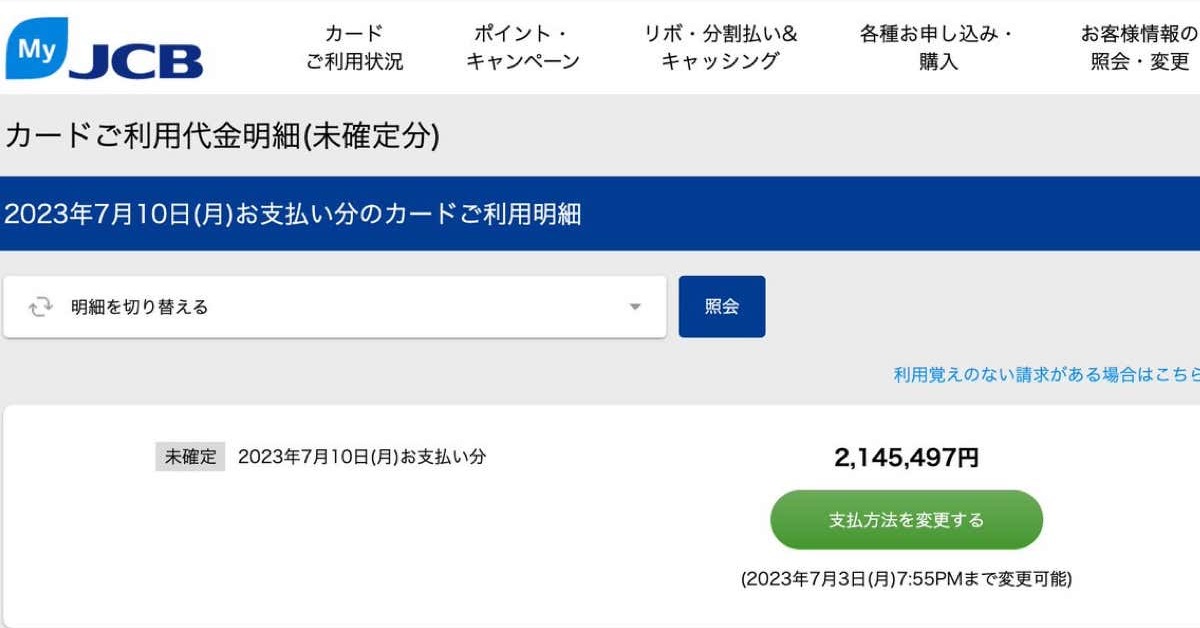1200x628 pixels.
Task: Expand the statement selector's dropdown arrow
Action: (x=635, y=307)
